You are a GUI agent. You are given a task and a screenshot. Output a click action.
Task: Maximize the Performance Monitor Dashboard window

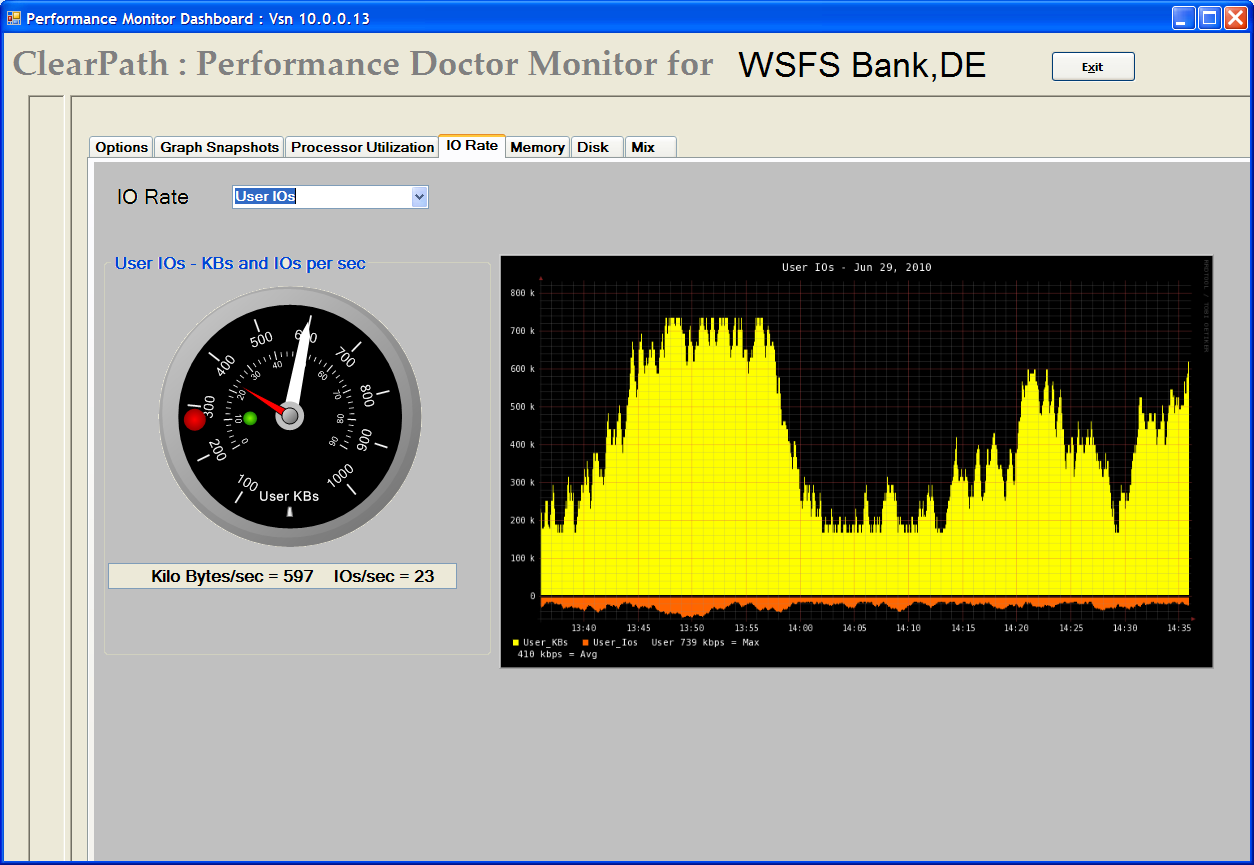coord(1210,18)
